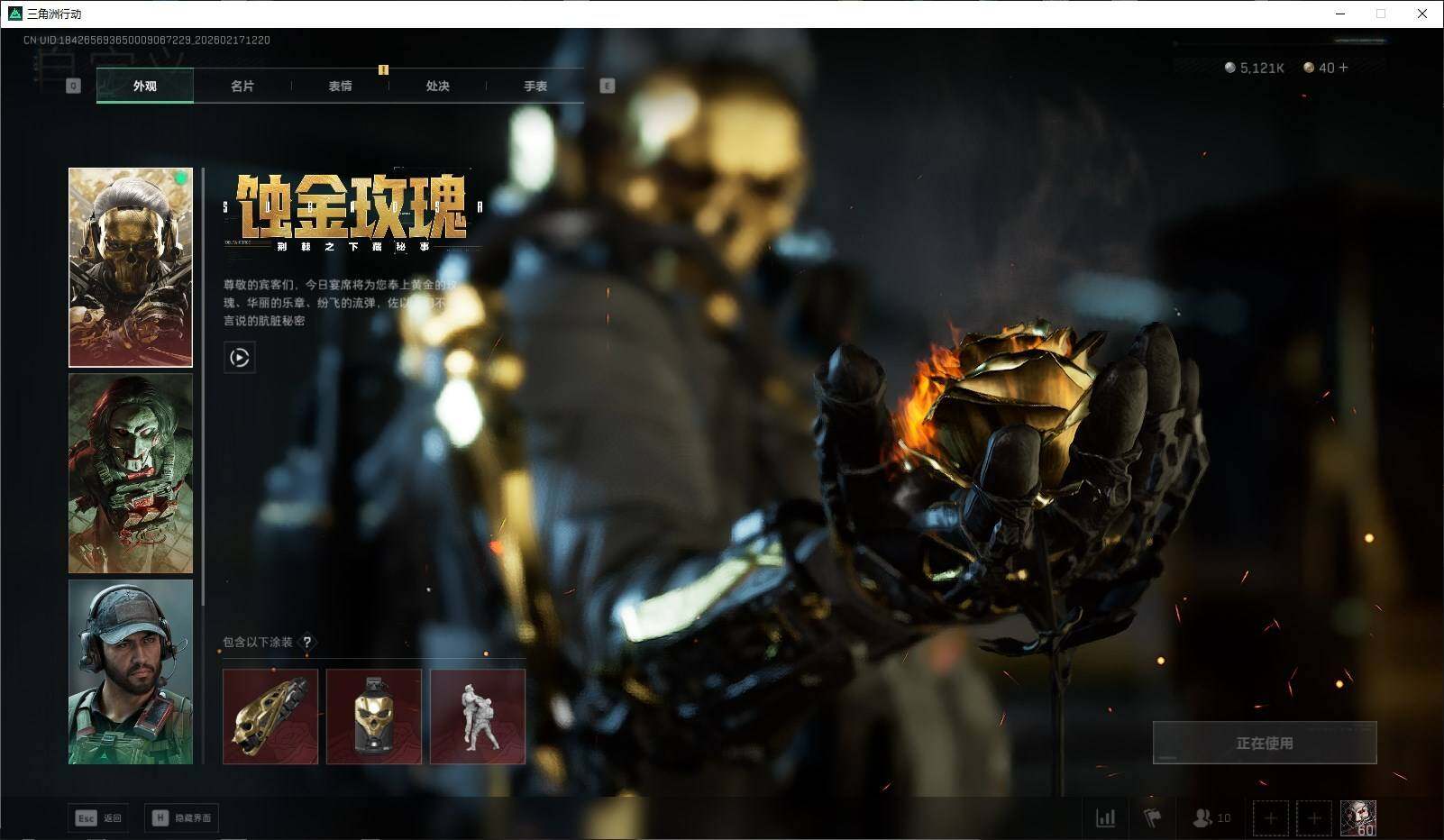The image size is (1444, 840).
Task: Click the E key next-tab icon
Action: click(x=608, y=86)
